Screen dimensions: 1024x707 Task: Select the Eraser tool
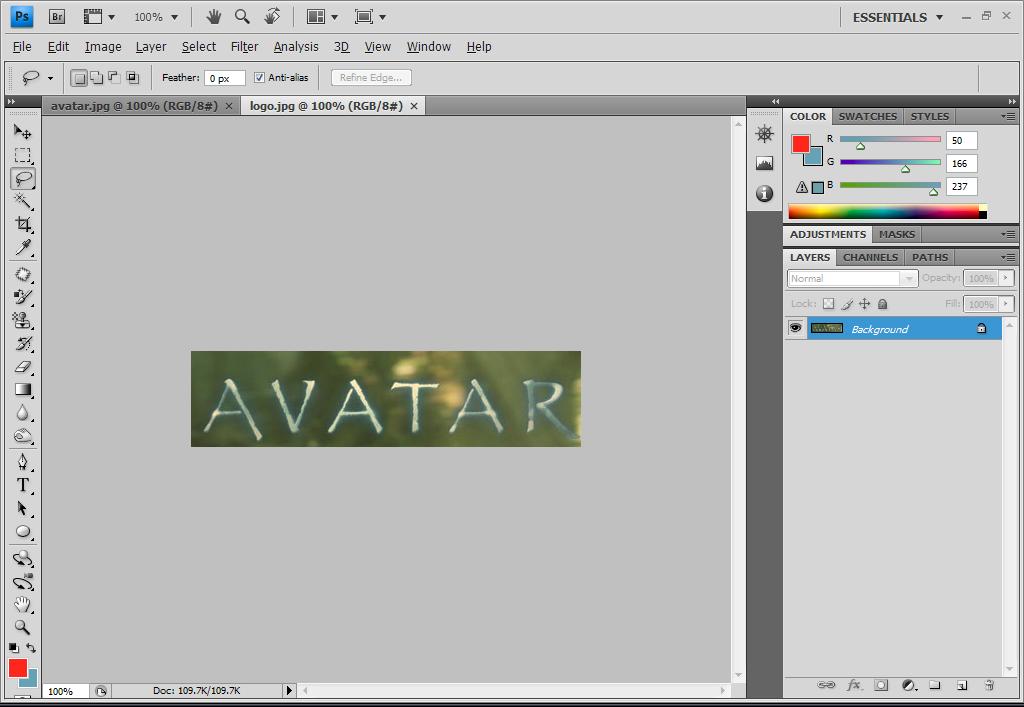pyautogui.click(x=22, y=367)
